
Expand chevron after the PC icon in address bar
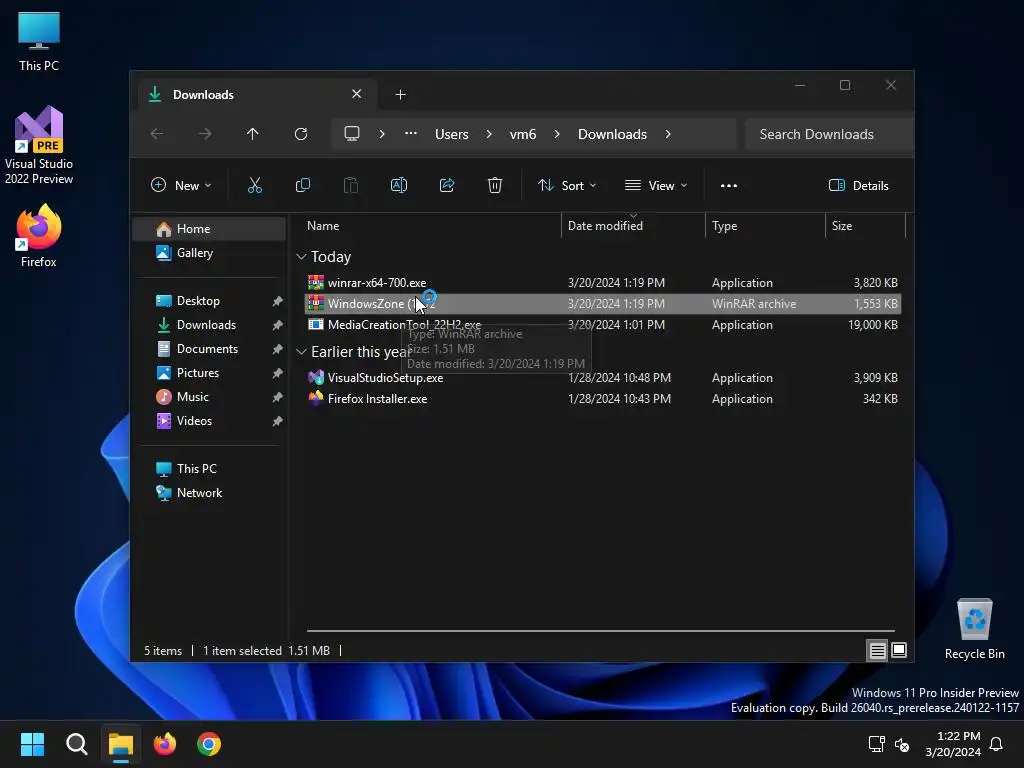click(382, 134)
